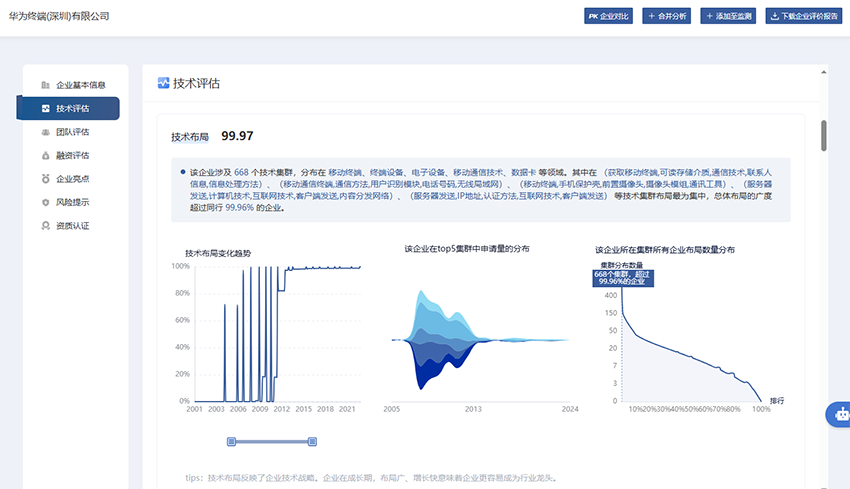The width and height of the screenshot is (850, 489).
Task: Click the 排行 axis label
Action: (x=777, y=401)
